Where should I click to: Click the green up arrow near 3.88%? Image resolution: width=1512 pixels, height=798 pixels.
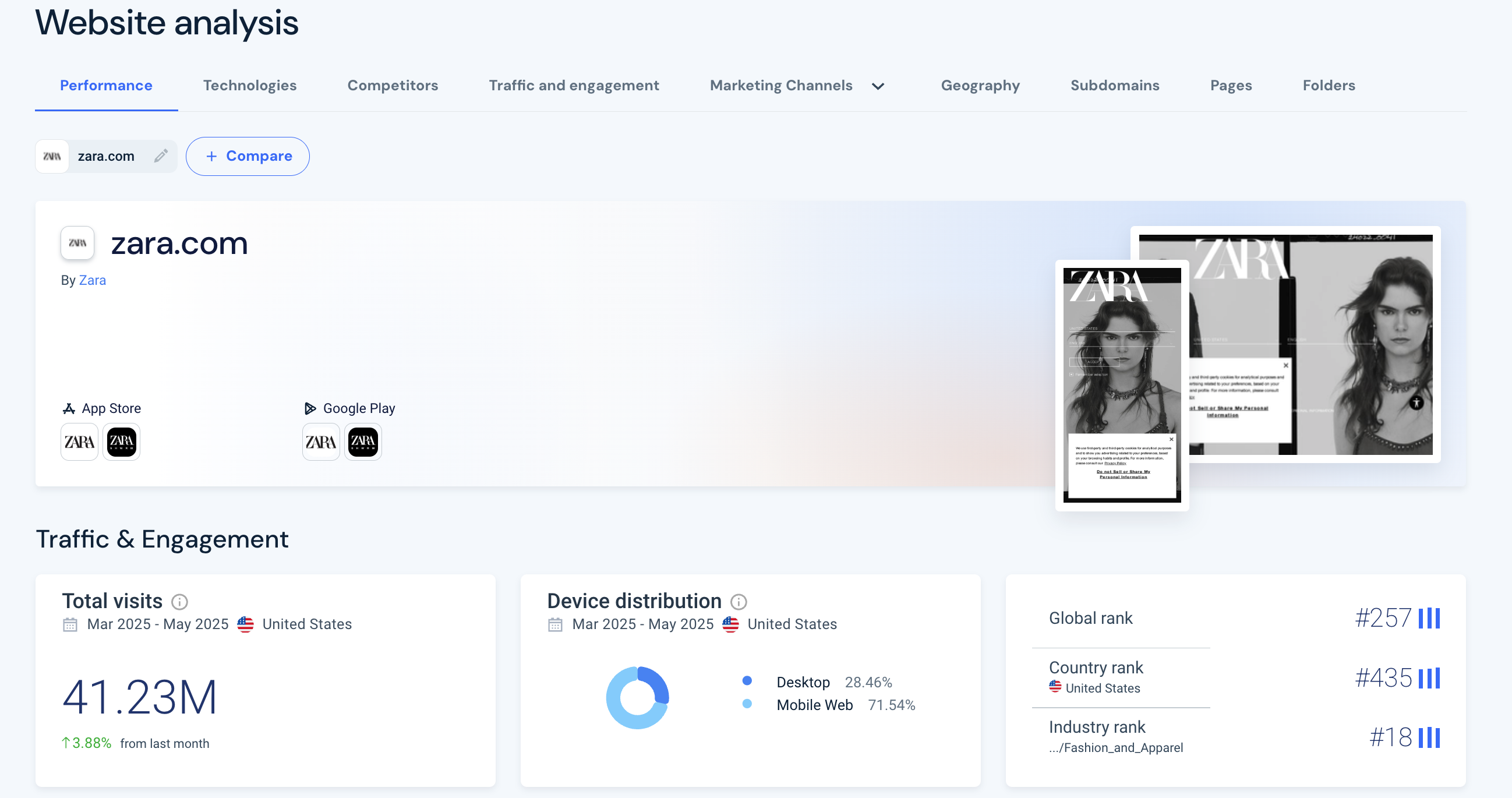tap(66, 743)
